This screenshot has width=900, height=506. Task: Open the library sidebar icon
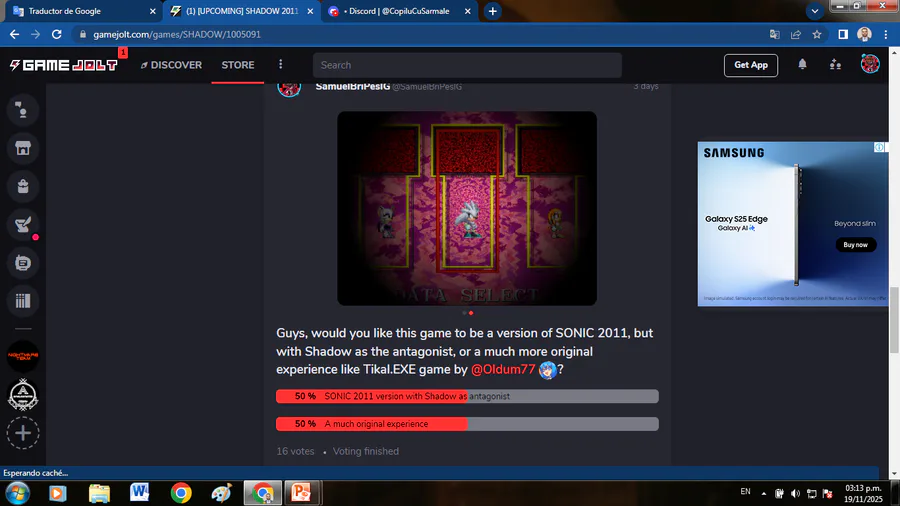click(x=23, y=301)
